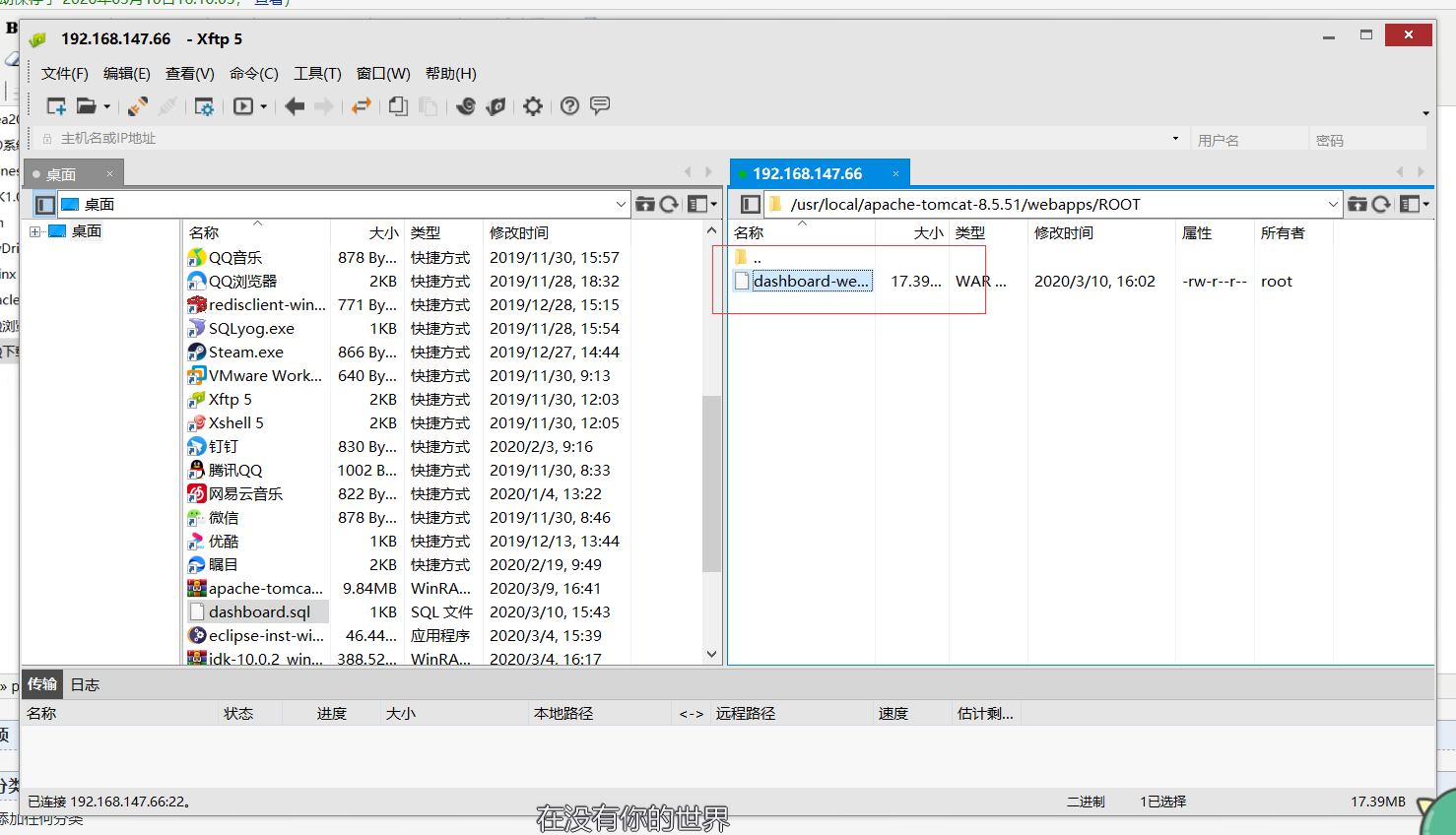Select the dashboard-web WAR file

[810, 281]
